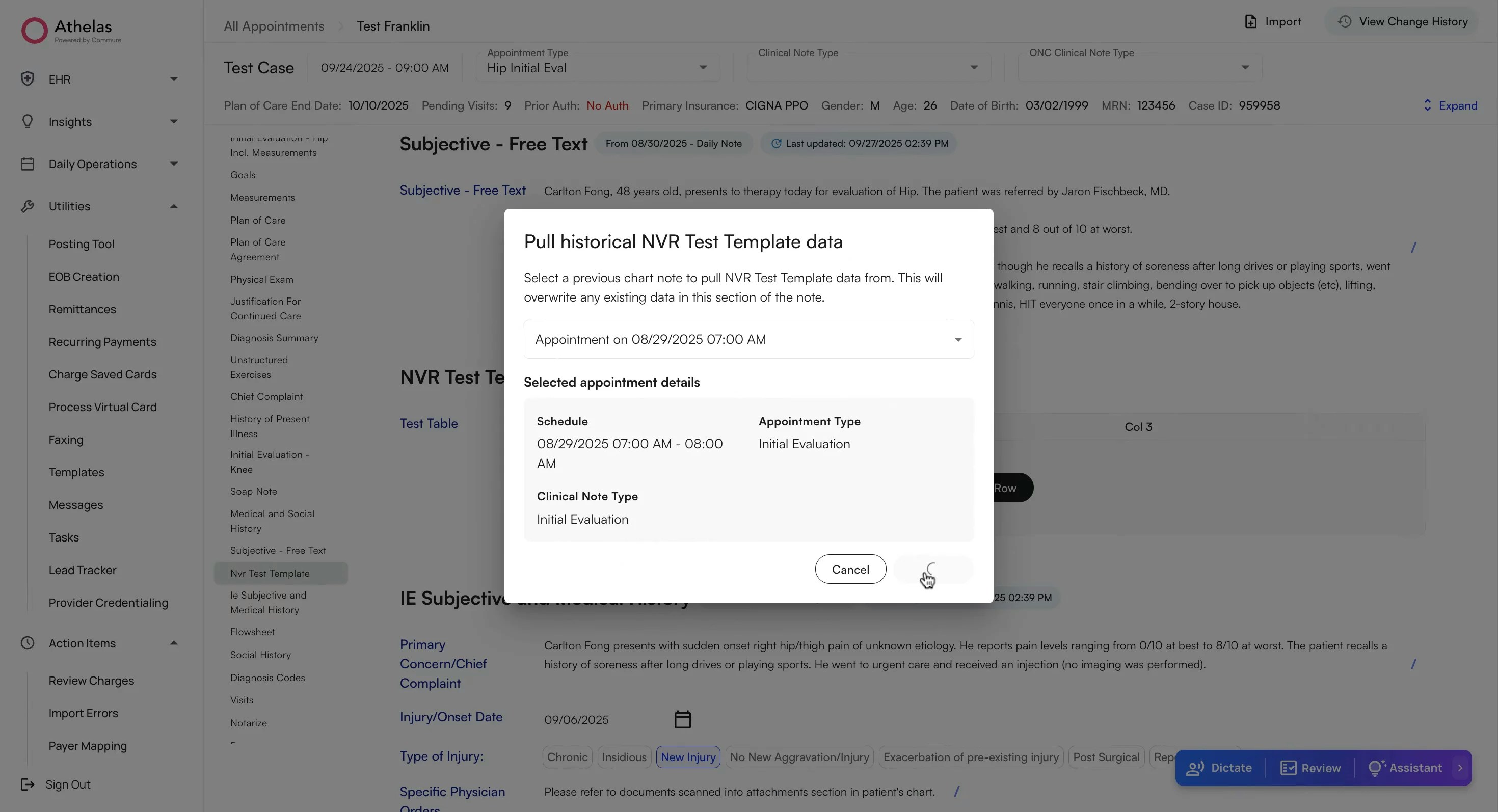1498x812 pixels.
Task: Click the Insights lightbulb icon
Action: [x=28, y=121]
